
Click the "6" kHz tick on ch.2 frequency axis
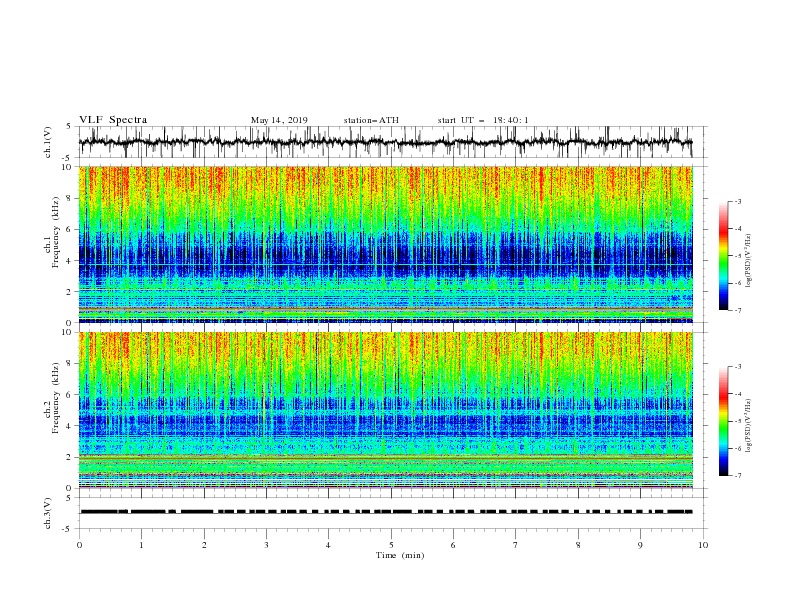pos(70,395)
